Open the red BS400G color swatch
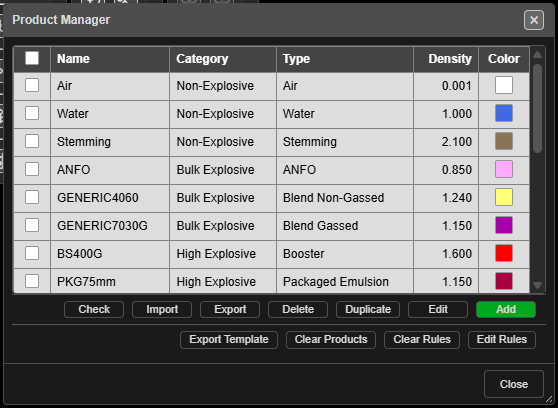 point(504,253)
